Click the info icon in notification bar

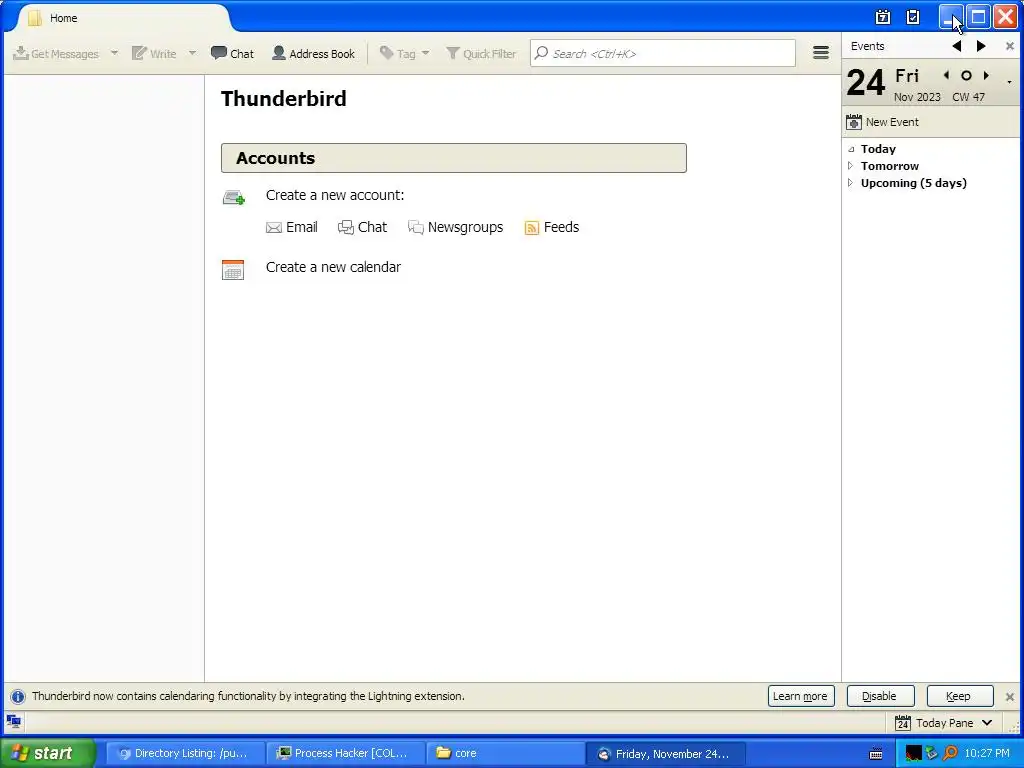pos(18,696)
